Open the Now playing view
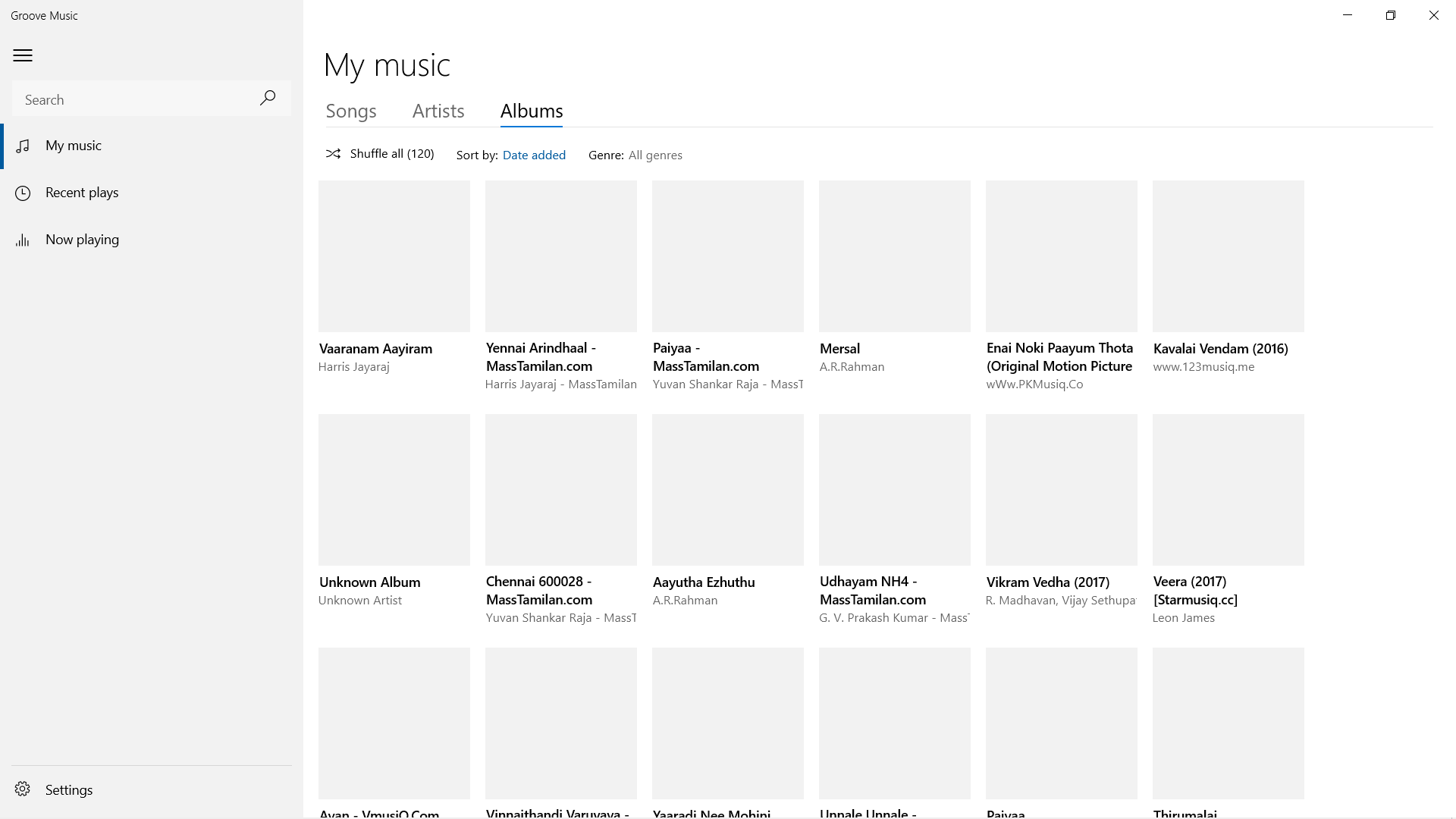 [152, 240]
